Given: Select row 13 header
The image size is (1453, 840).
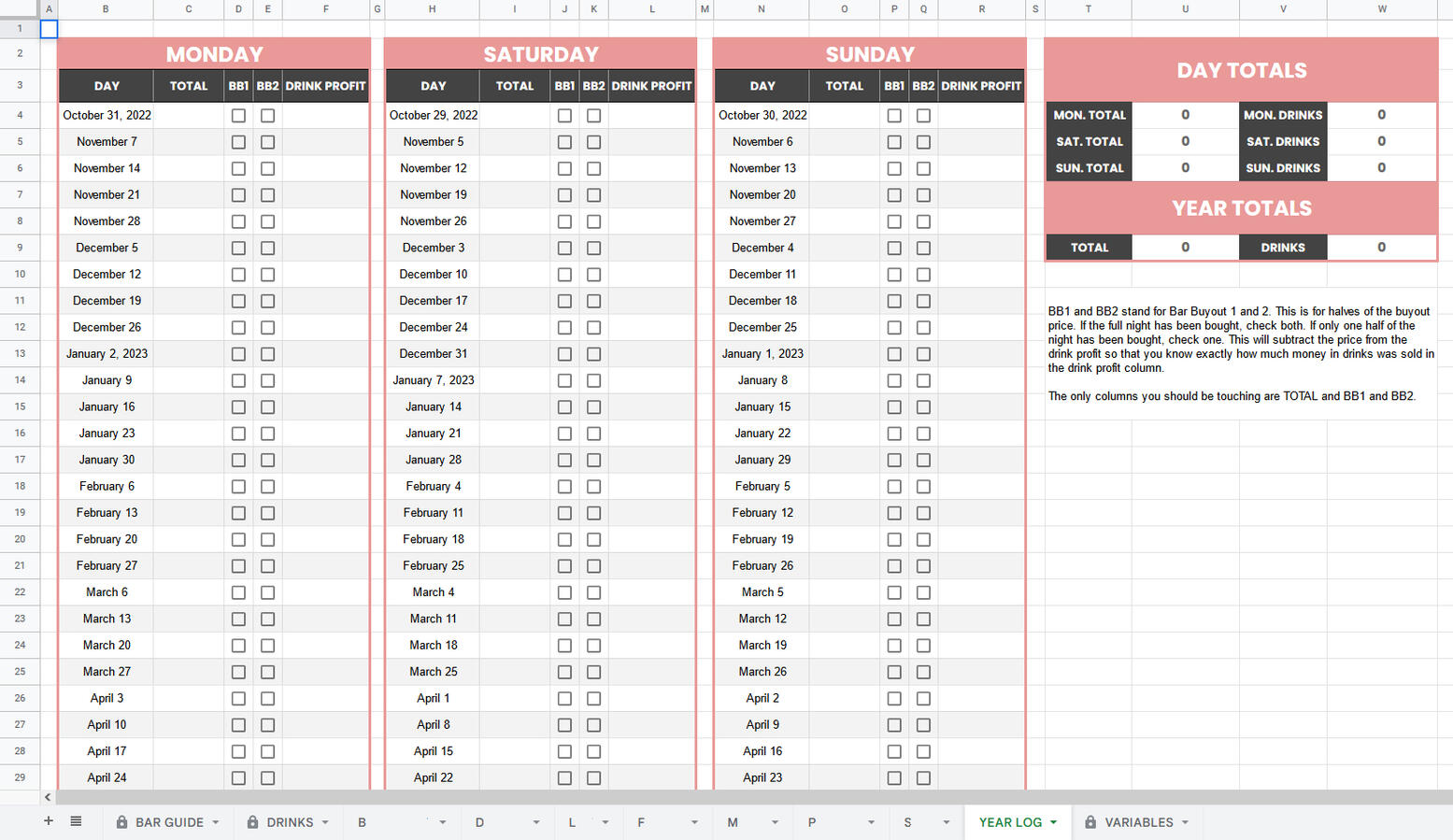Looking at the screenshot, I should [x=20, y=353].
